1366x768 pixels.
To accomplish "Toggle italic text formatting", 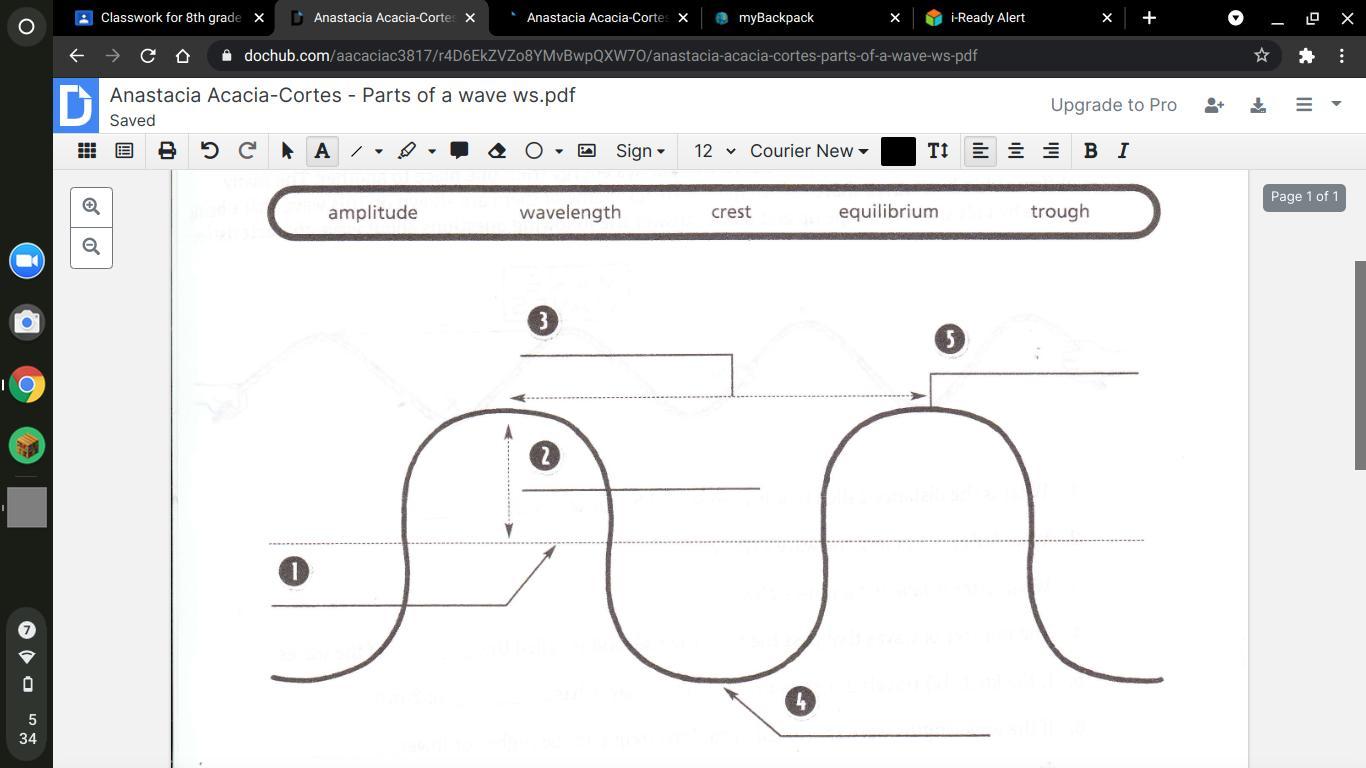I will [1123, 151].
